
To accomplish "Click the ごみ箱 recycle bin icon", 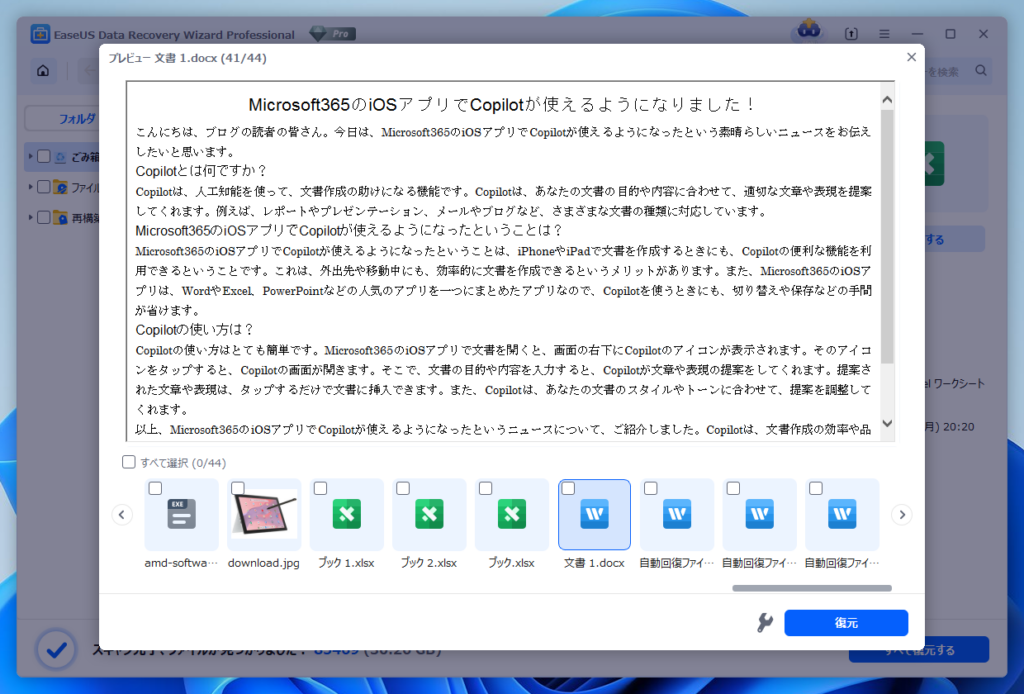I will coord(61,157).
